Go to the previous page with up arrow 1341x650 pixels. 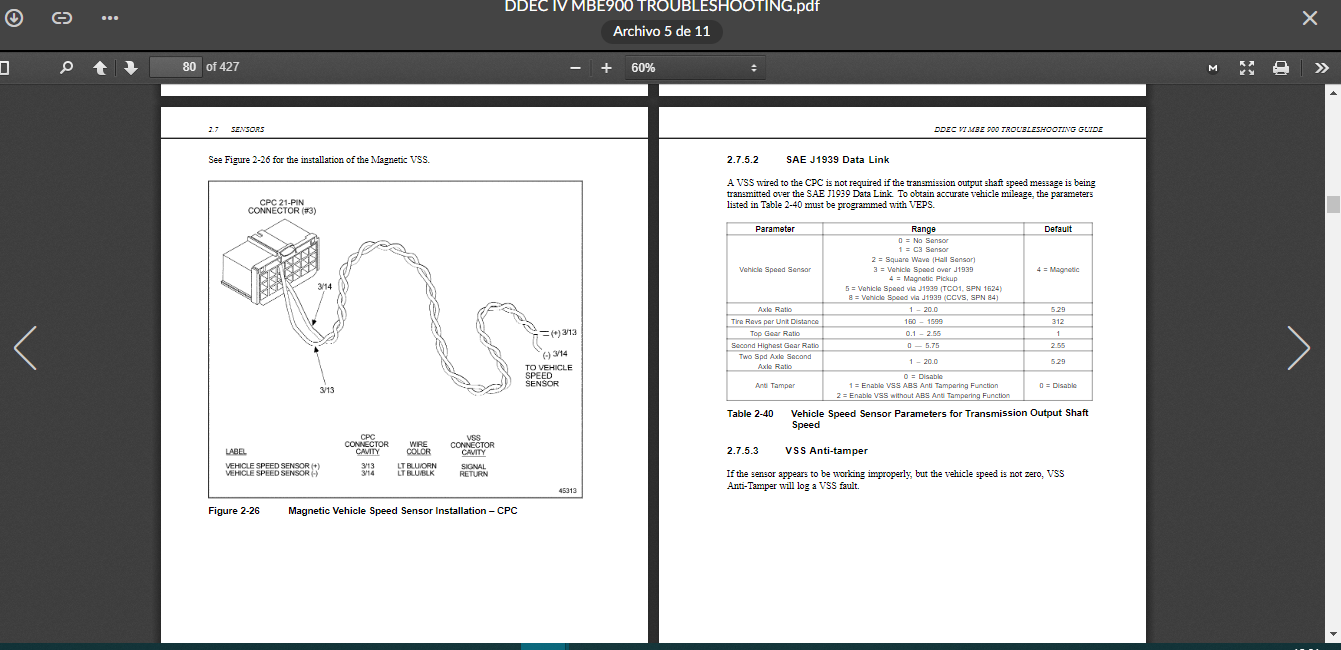pos(100,68)
